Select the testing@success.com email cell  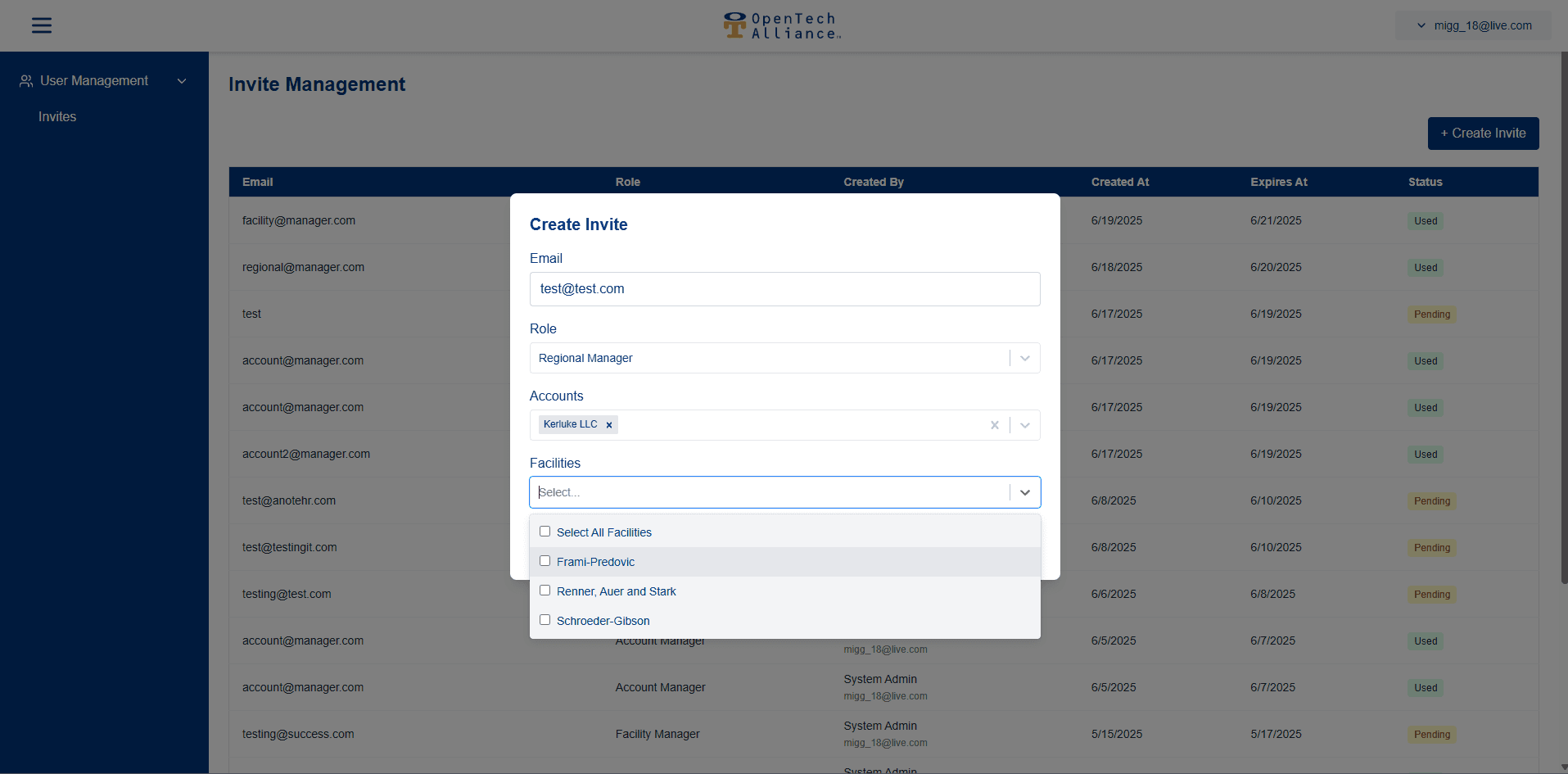[298, 734]
